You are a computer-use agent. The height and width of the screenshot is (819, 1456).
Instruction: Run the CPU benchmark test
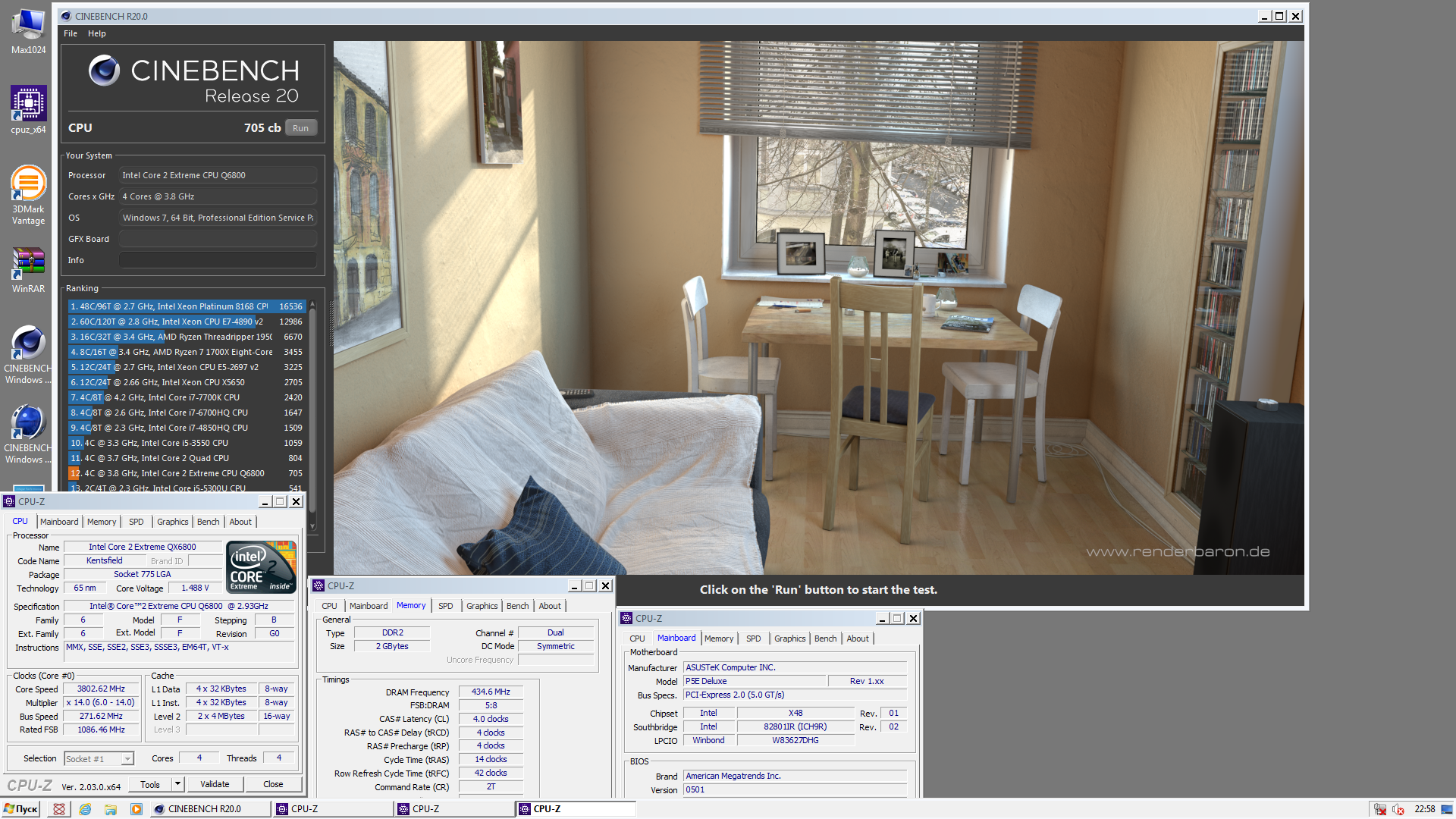pyautogui.click(x=301, y=128)
